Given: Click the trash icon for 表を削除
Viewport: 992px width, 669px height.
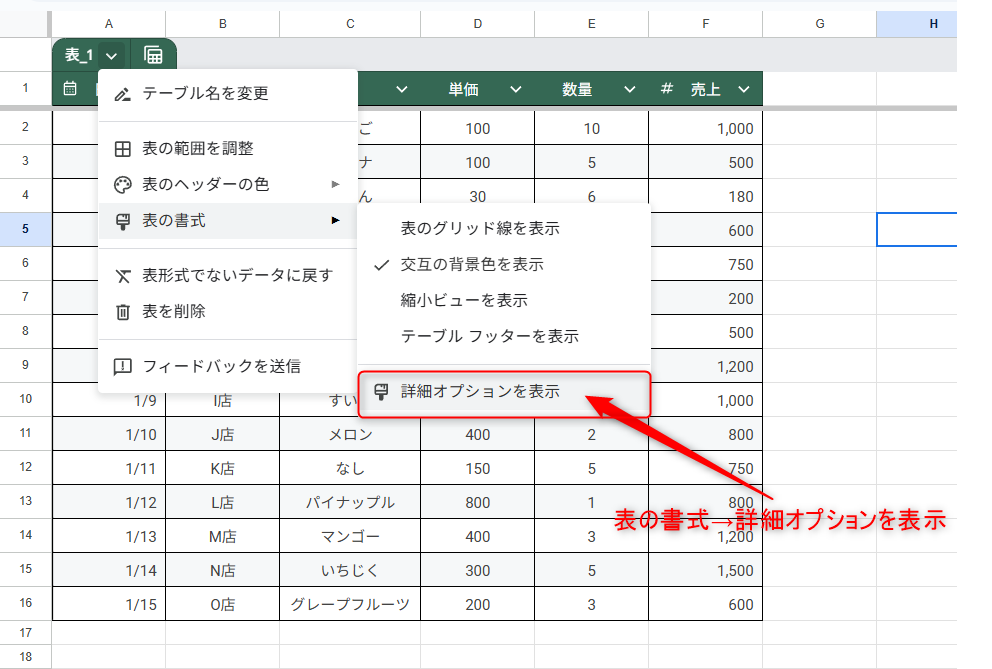Looking at the screenshot, I should (123, 312).
